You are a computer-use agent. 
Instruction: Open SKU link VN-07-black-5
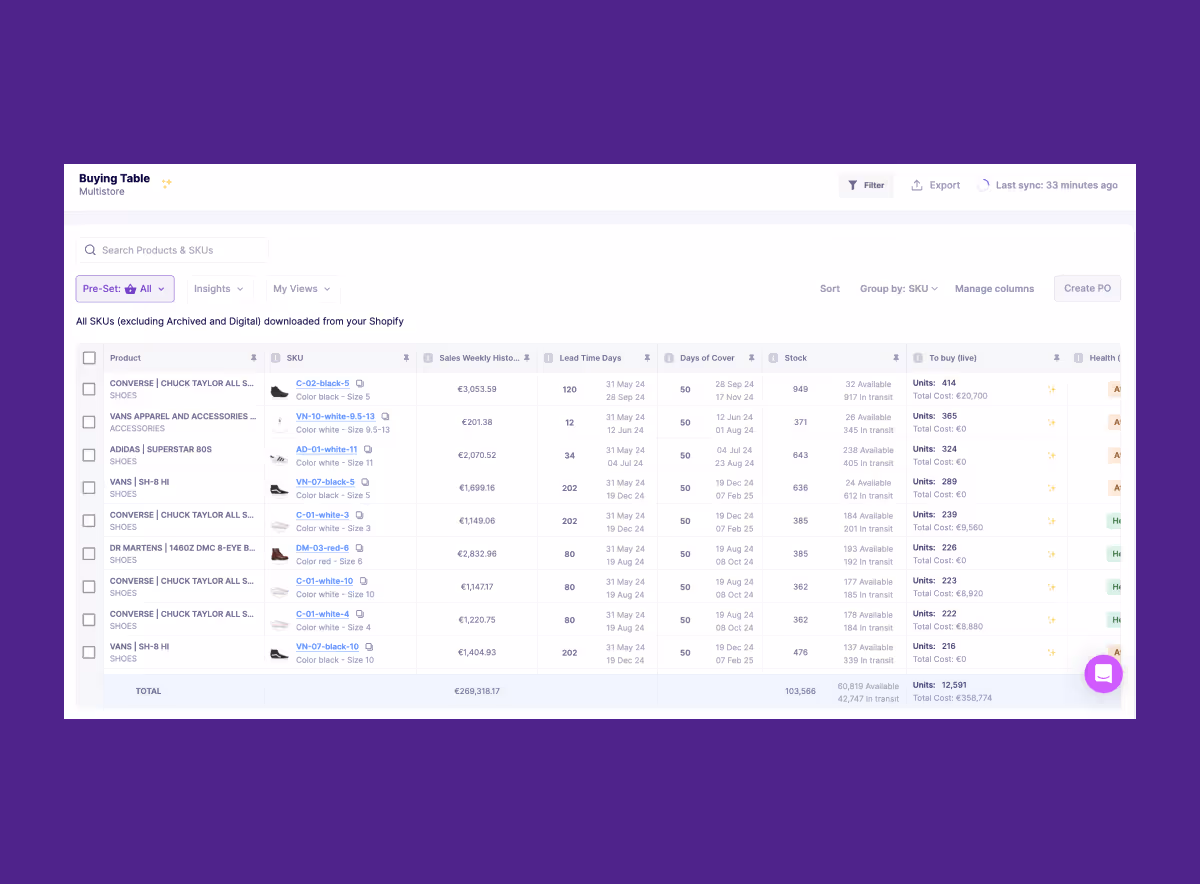(x=325, y=482)
